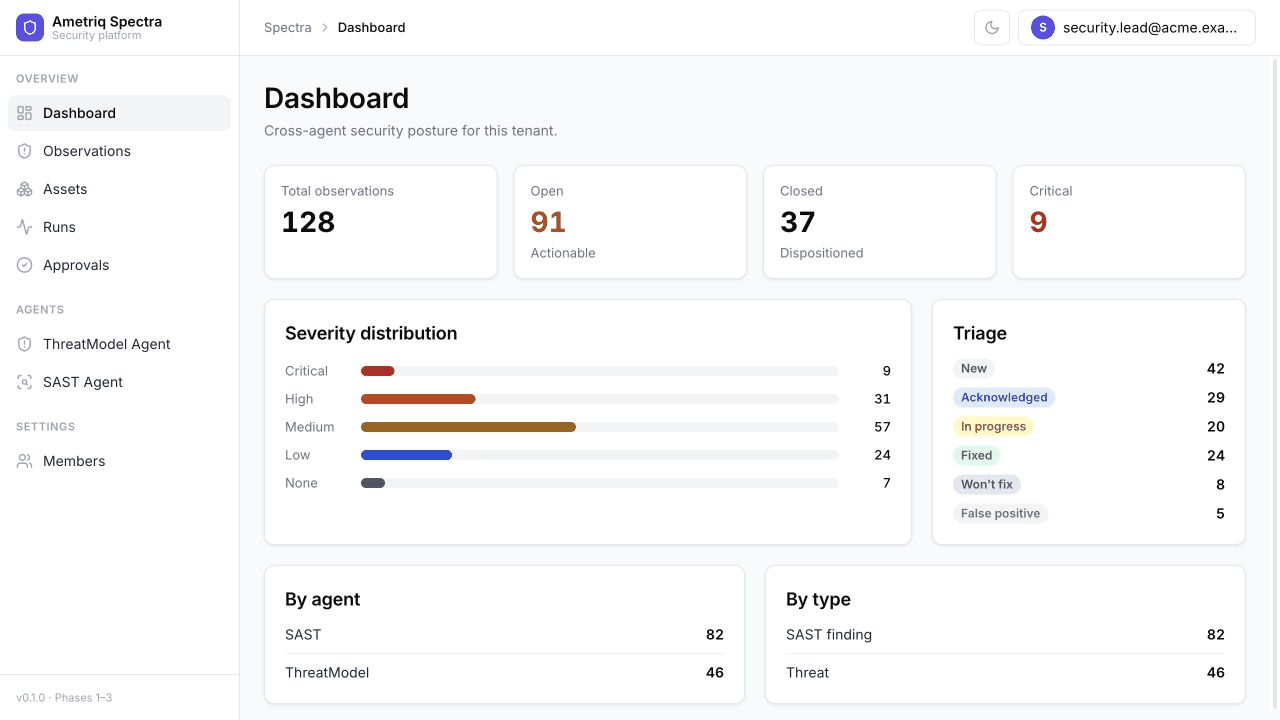Click the user avatar circle with S

(1043, 28)
